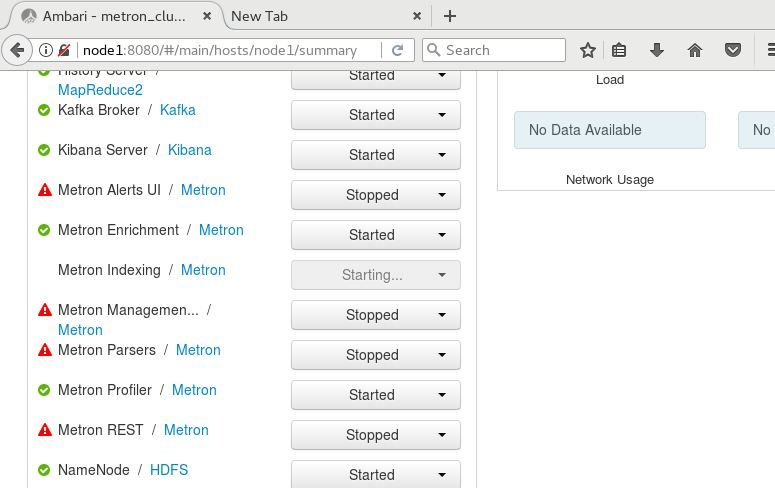
Task: Click green status icon for NameNode
Action: pyautogui.click(x=44, y=470)
